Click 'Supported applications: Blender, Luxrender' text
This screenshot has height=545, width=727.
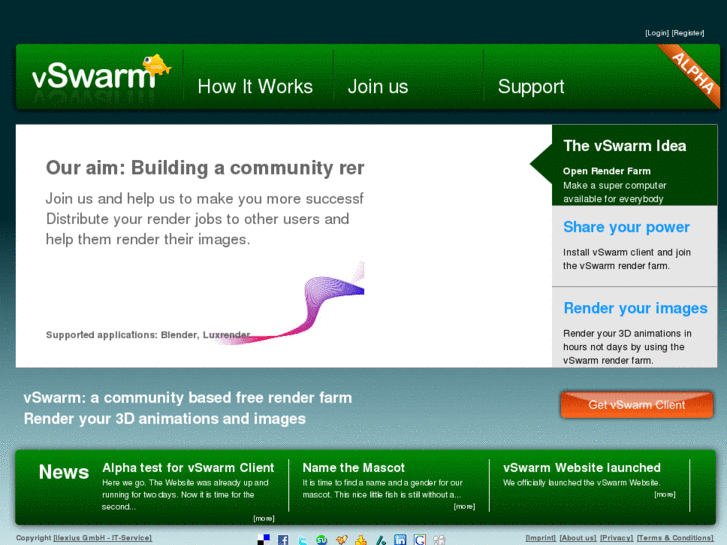click(148, 335)
